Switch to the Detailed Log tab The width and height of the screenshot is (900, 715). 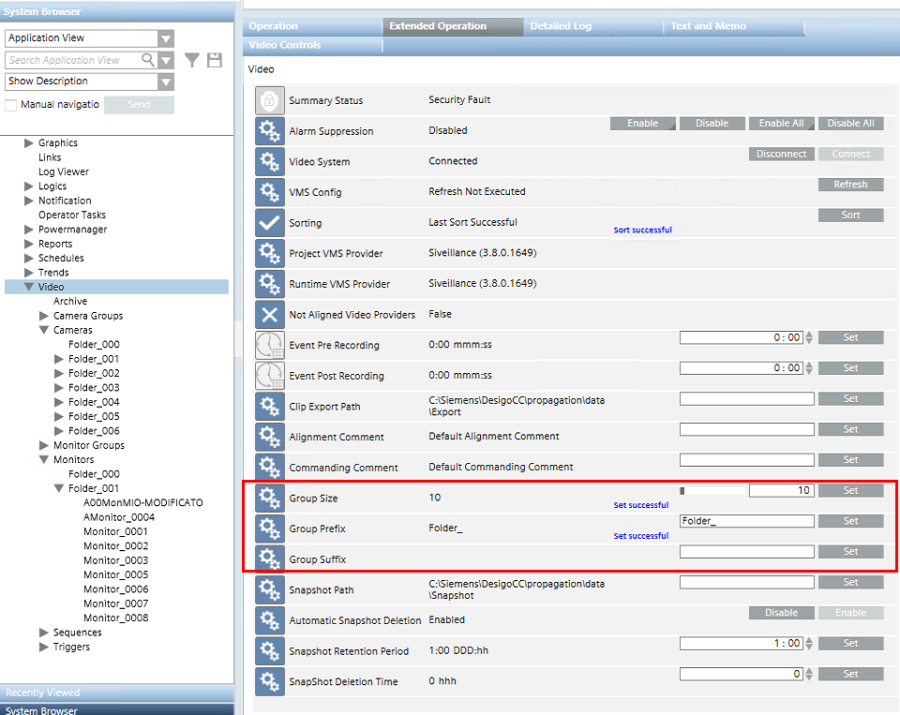560,26
